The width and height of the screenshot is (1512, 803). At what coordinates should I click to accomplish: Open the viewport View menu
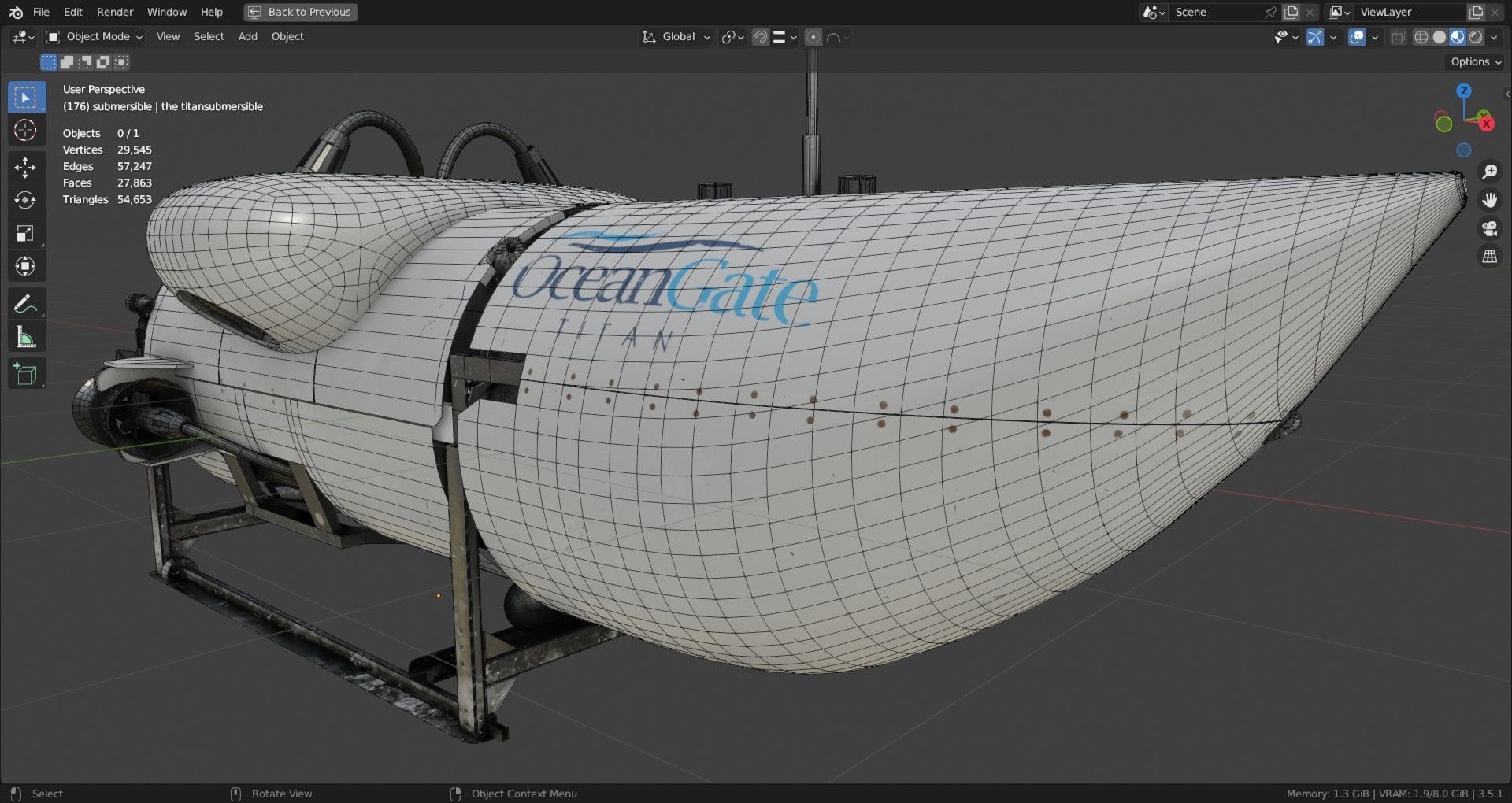pos(168,37)
